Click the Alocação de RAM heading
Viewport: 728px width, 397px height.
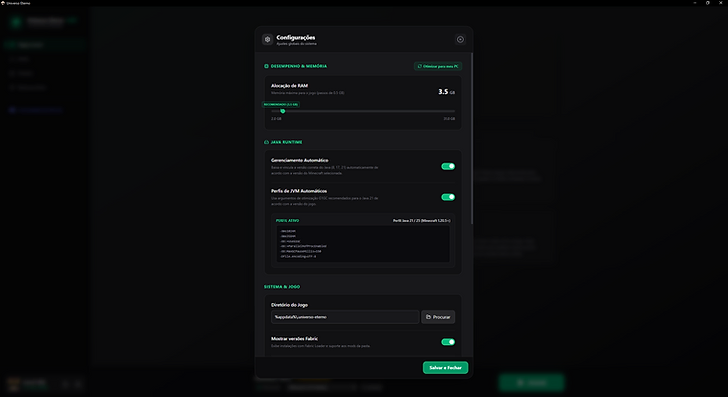[289, 86]
